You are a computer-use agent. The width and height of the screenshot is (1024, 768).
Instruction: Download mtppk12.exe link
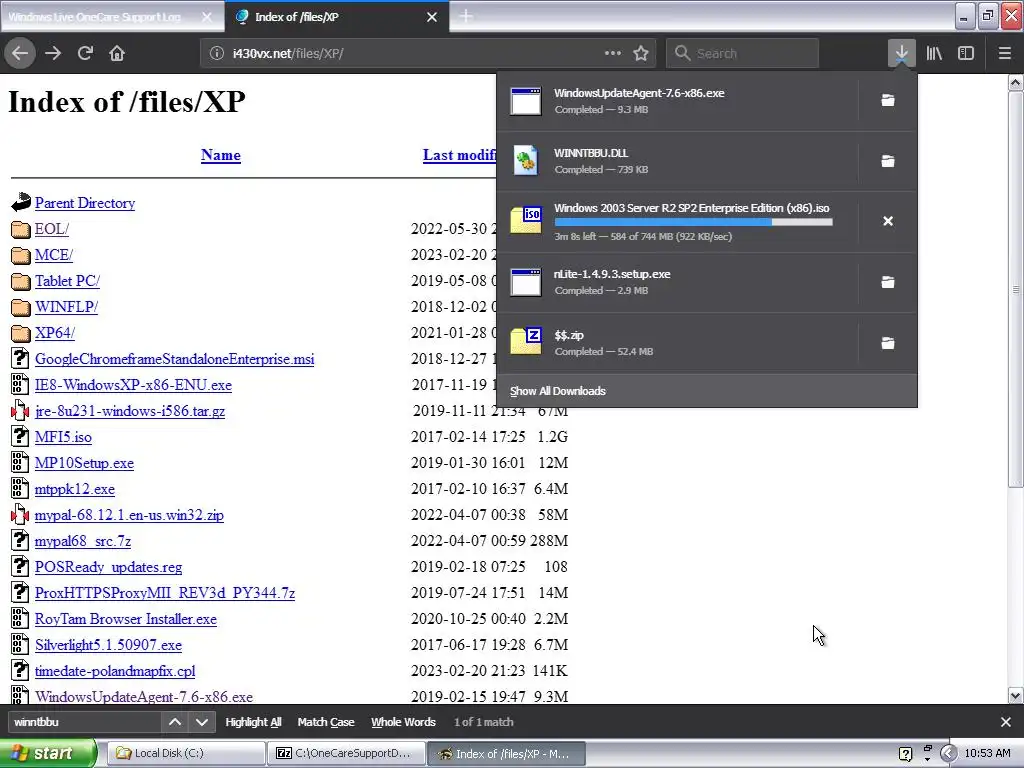[x=74, y=489]
